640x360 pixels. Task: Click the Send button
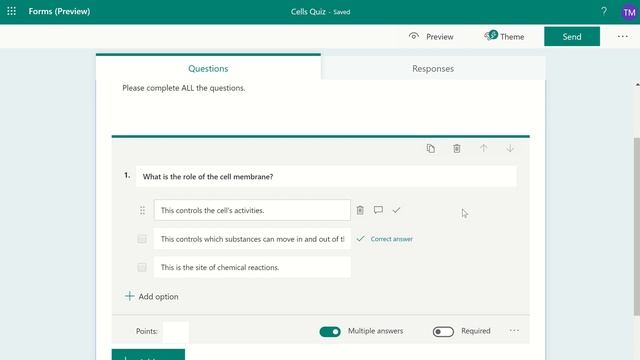click(572, 36)
